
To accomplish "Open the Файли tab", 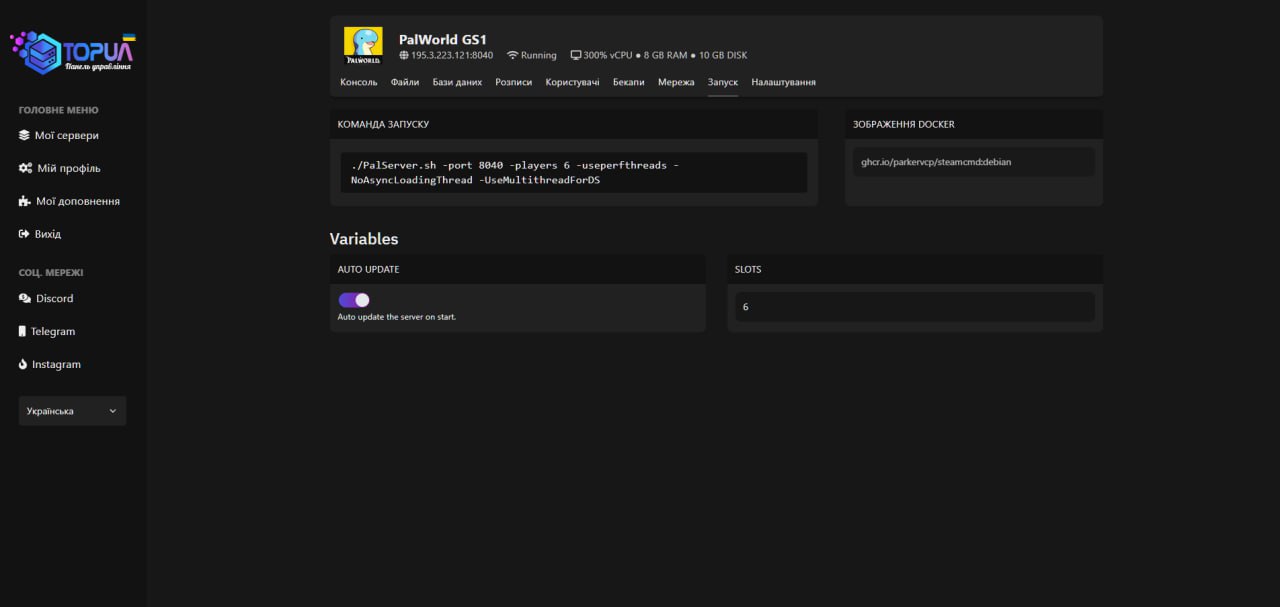I will tap(405, 82).
